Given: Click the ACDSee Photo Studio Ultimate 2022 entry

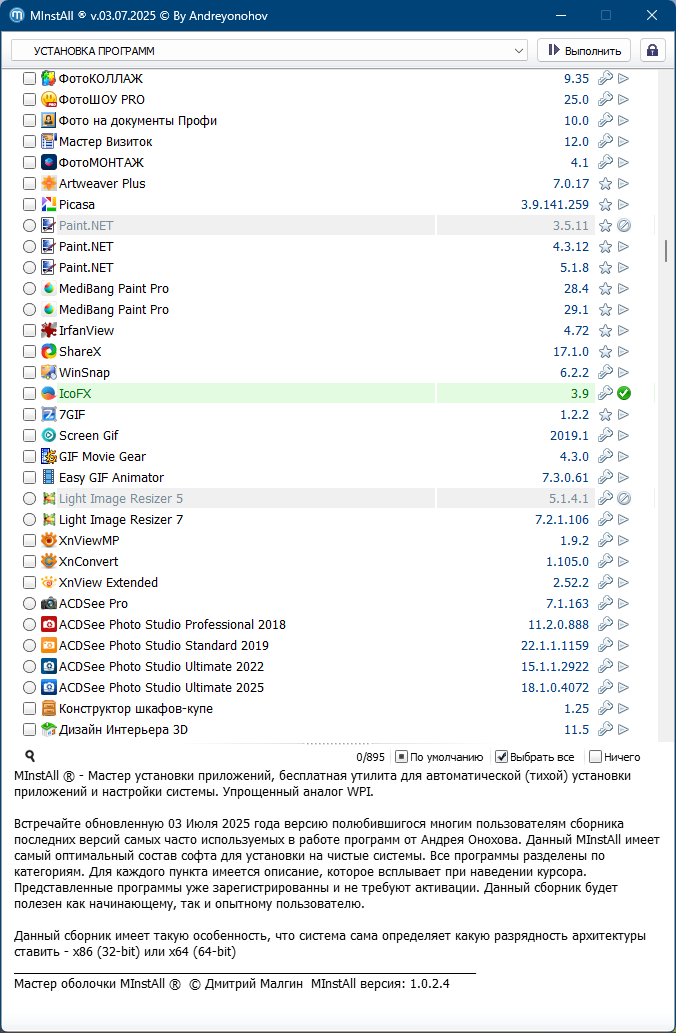Looking at the screenshot, I should [161, 667].
